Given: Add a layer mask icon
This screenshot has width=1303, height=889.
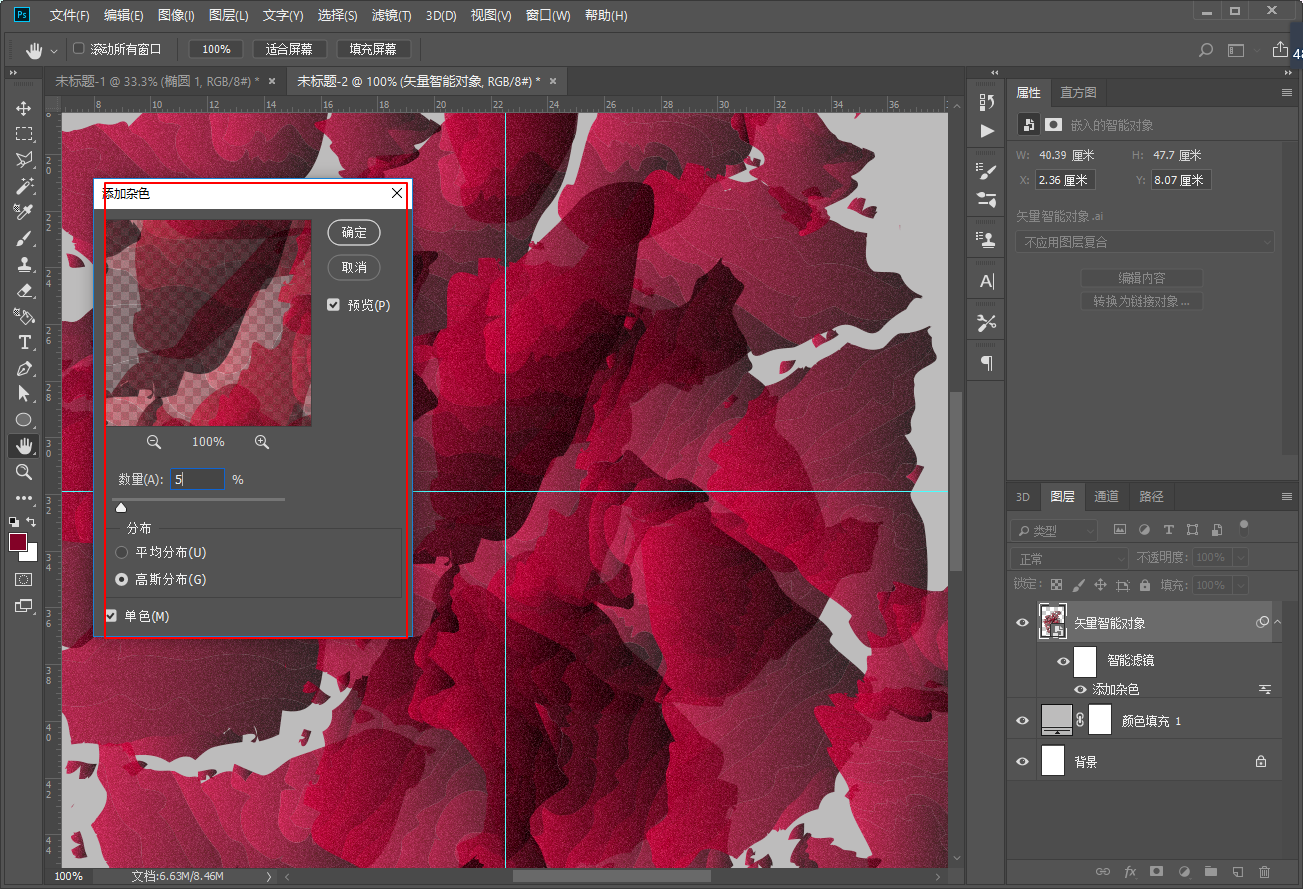Looking at the screenshot, I should (x=1157, y=872).
